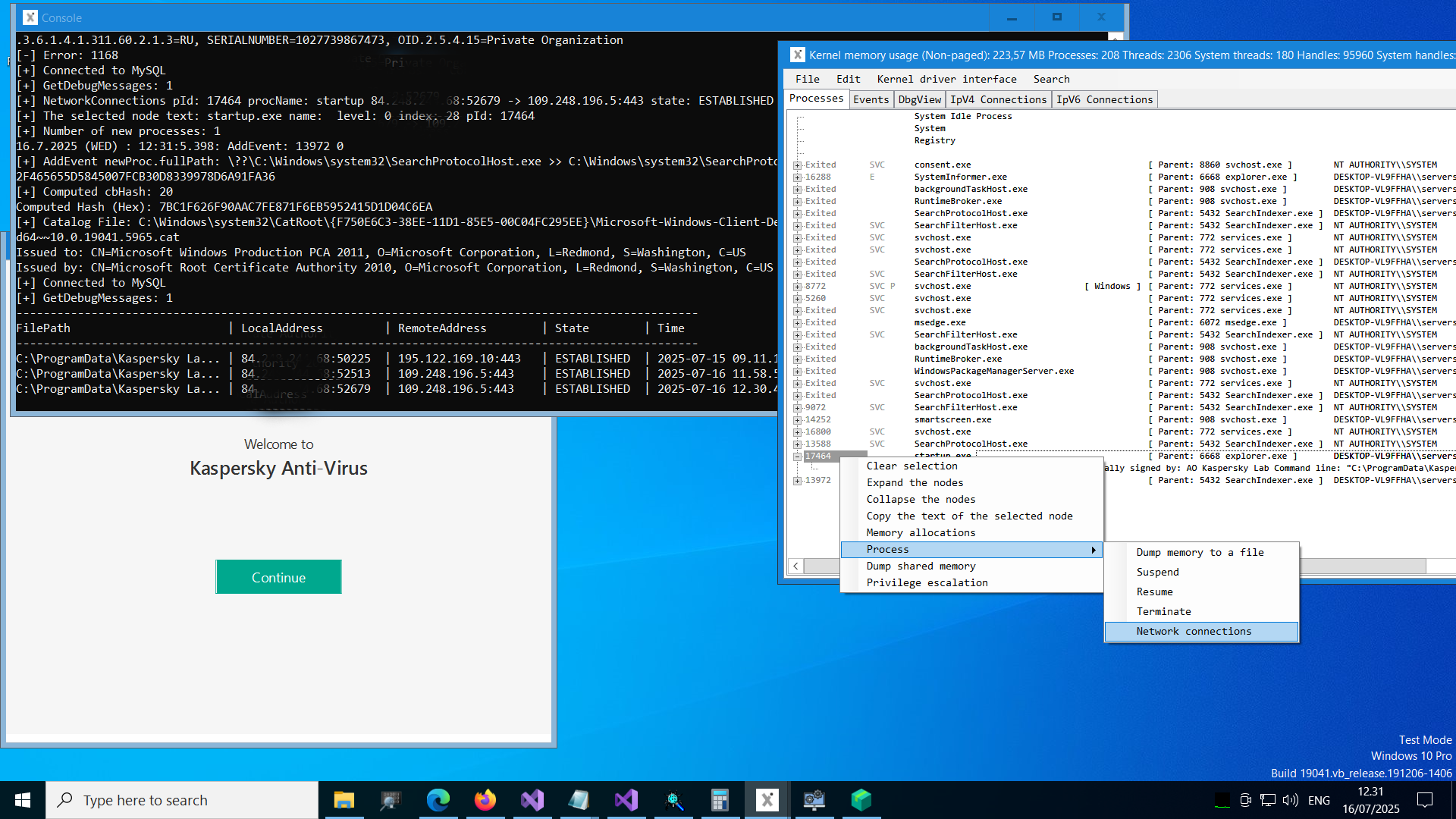Choose Memory allocations from the context menu
Viewport: 1456px width, 819px height.
coord(971,532)
